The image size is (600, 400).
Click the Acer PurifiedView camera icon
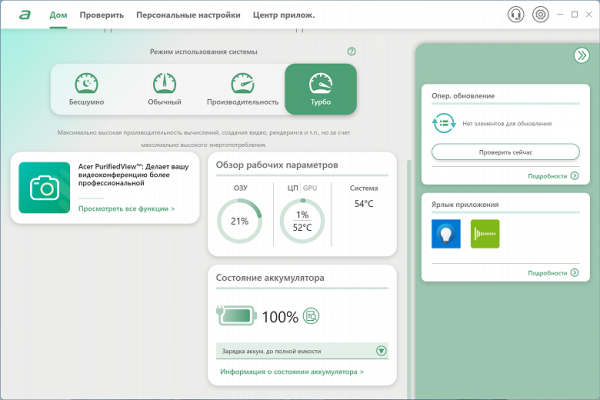click(43, 187)
